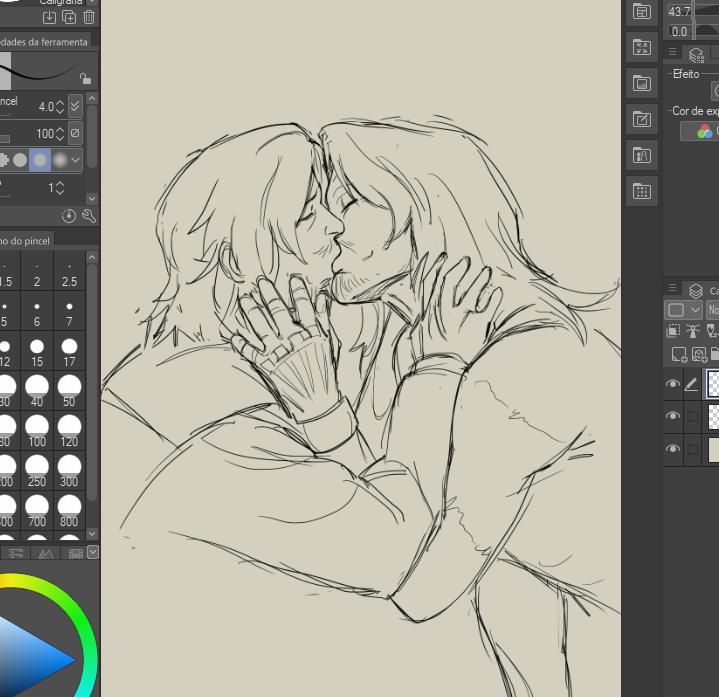Screen dimensions: 719x697
Task: Open the drawing materials folder with pencil
Action: click(642, 119)
